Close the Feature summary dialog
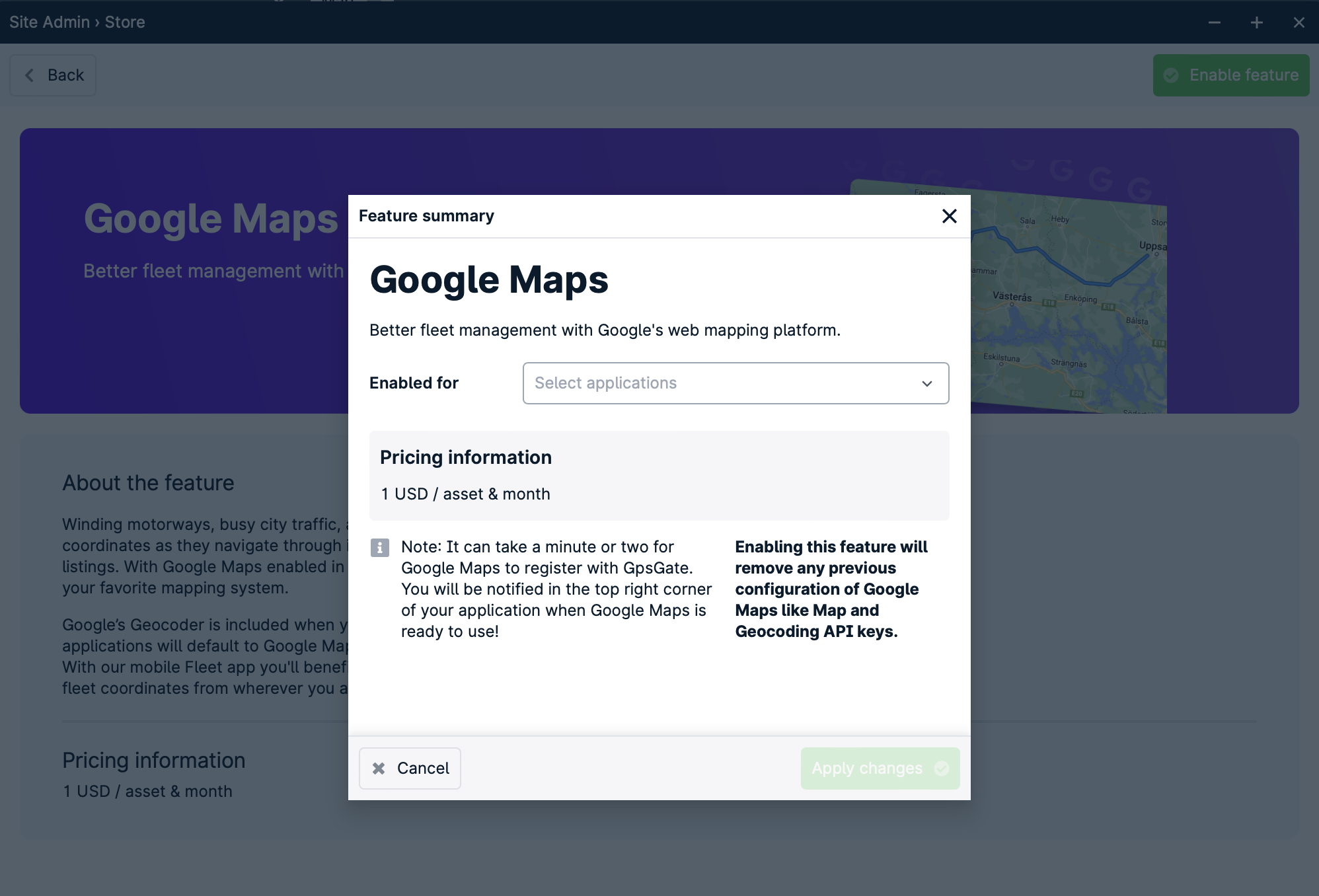 (949, 216)
